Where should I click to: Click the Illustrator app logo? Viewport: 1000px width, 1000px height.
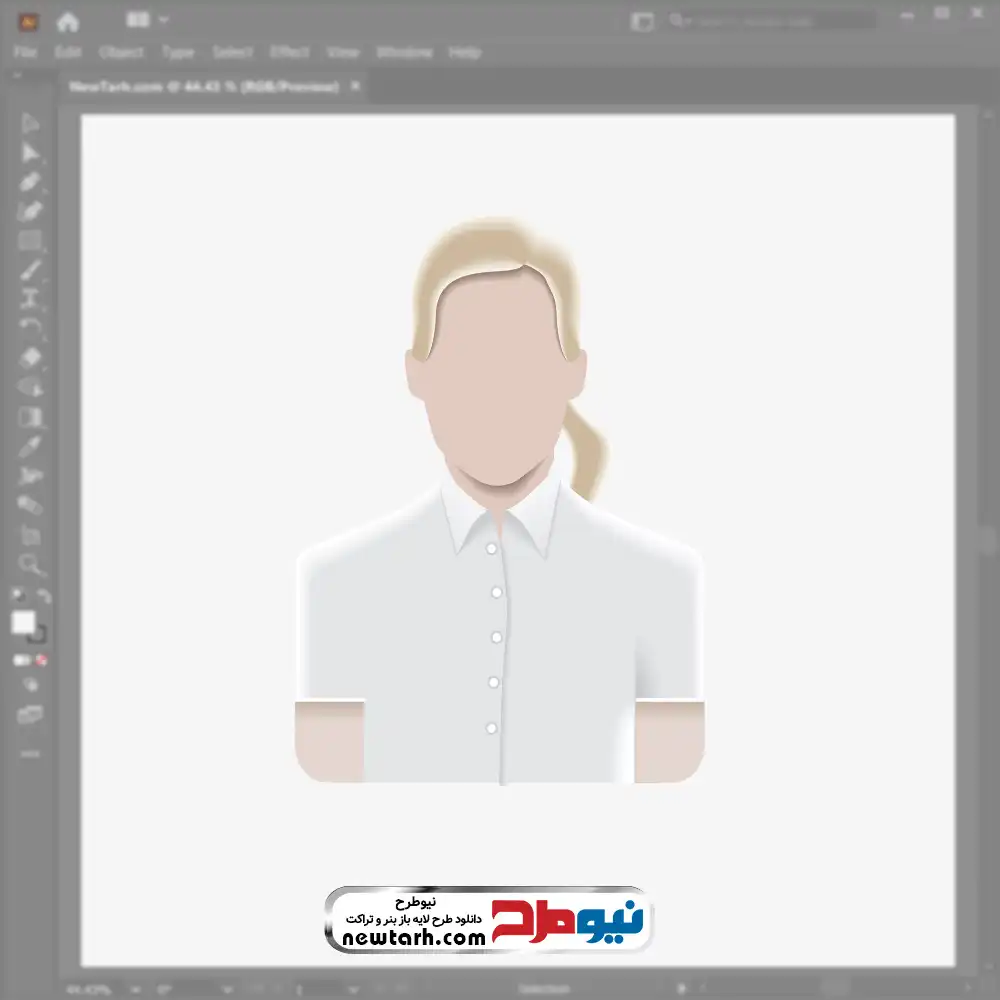(28, 22)
